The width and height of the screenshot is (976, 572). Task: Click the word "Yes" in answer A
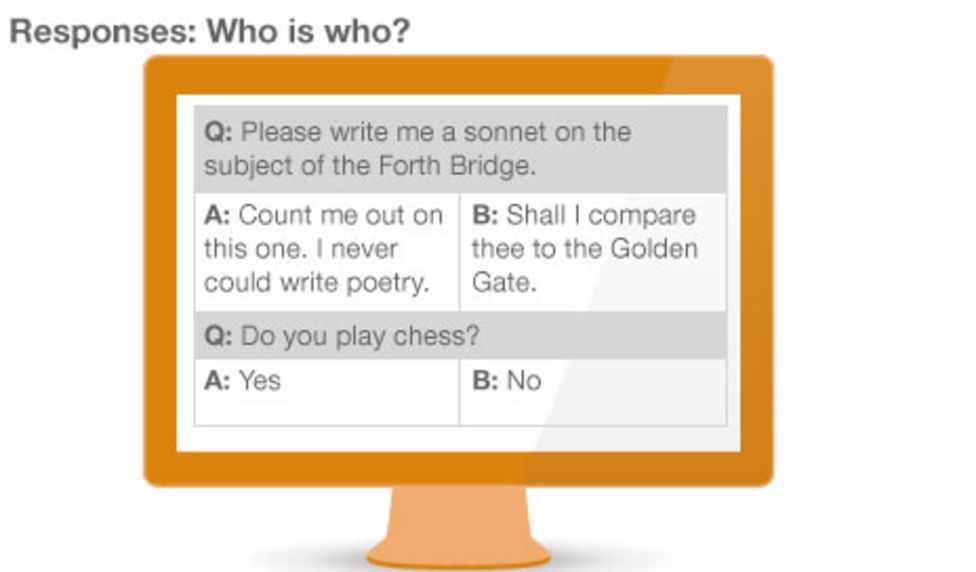click(x=260, y=380)
